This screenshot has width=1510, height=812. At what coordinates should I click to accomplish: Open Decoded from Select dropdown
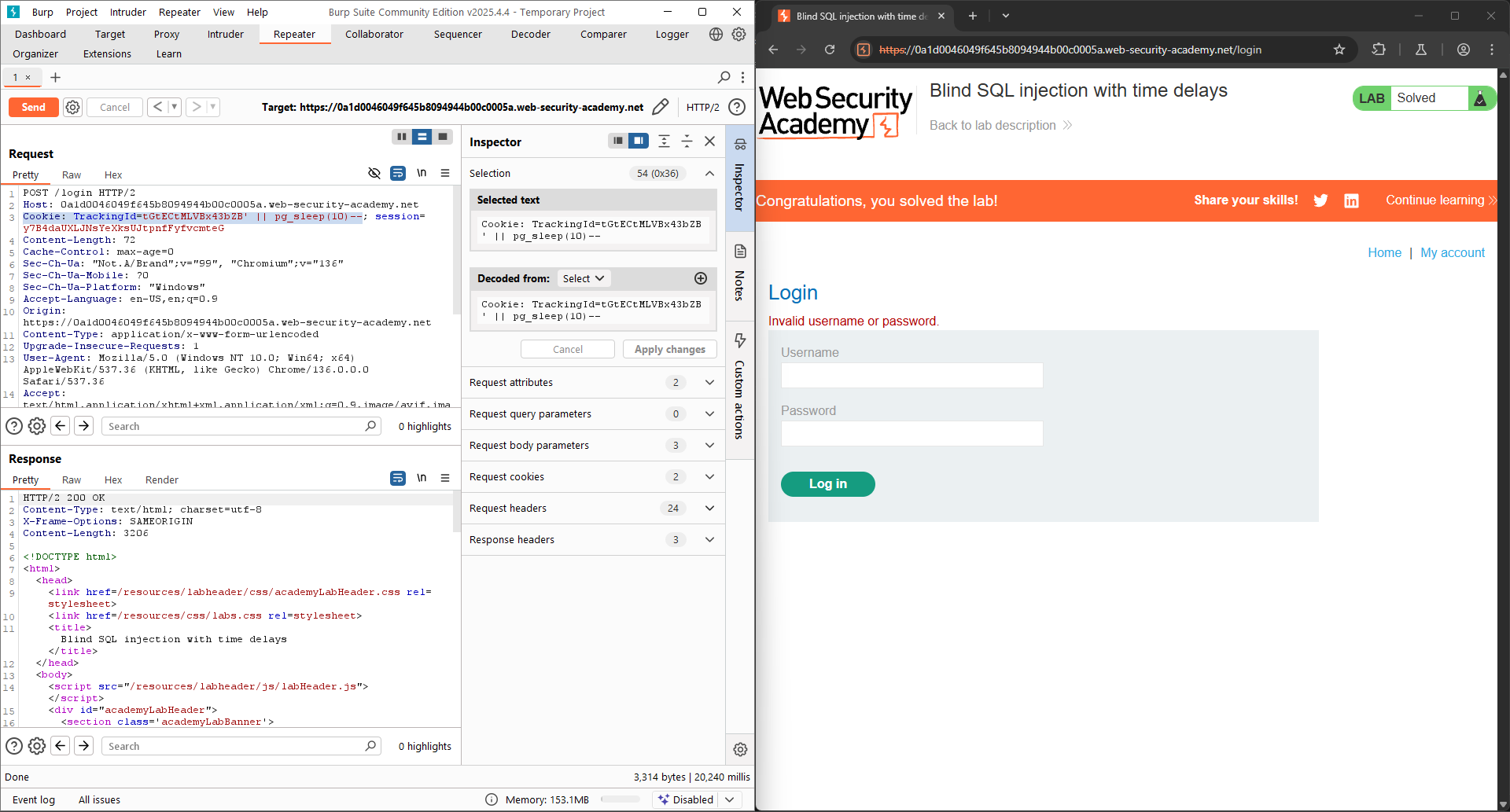click(x=584, y=278)
